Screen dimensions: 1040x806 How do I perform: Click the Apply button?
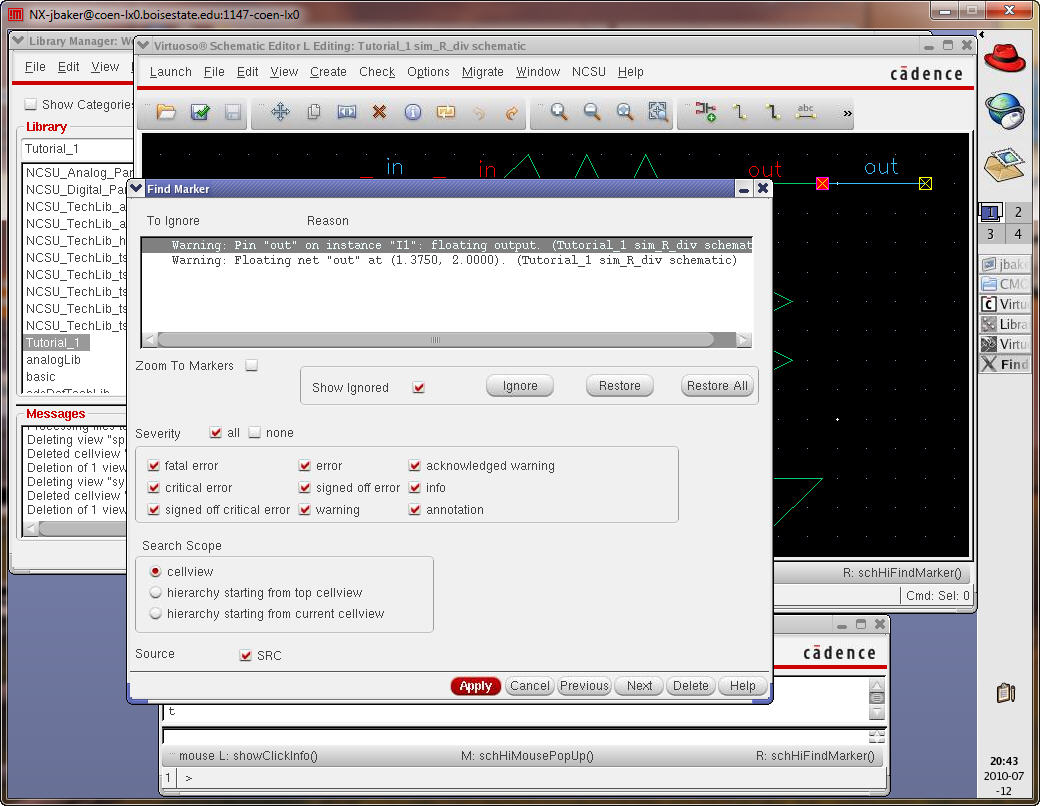pyautogui.click(x=475, y=686)
